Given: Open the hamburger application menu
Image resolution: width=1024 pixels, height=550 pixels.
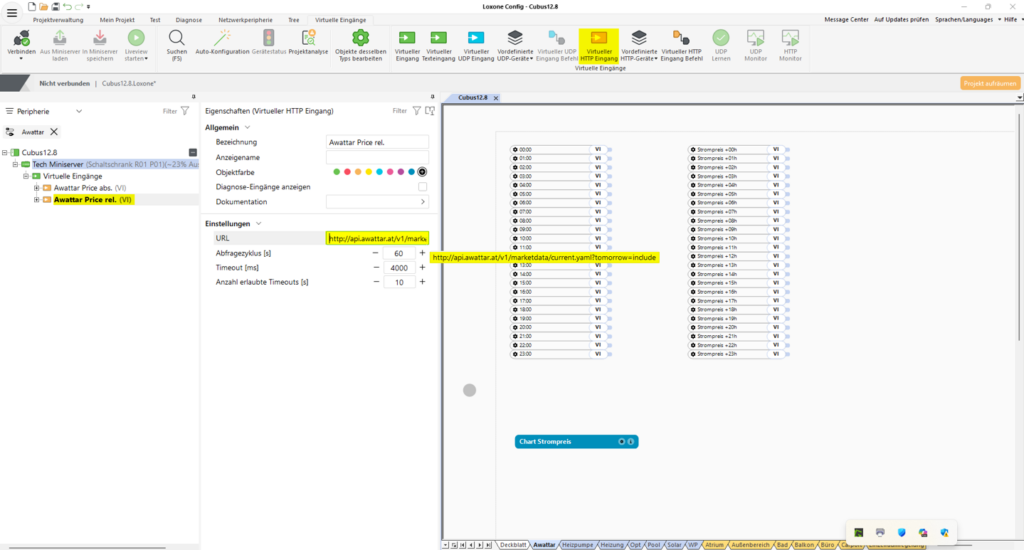Looking at the screenshot, I should click(x=12, y=12).
